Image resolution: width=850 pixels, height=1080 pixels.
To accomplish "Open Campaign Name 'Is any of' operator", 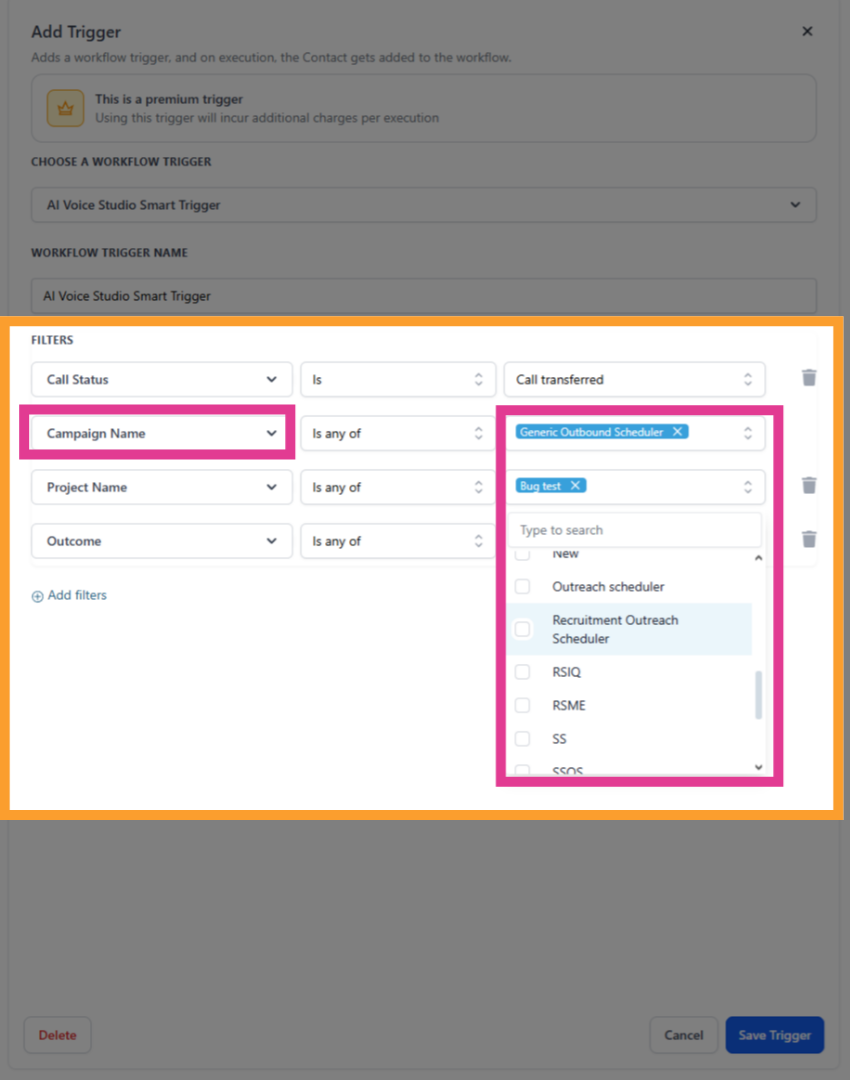I will click(397, 433).
